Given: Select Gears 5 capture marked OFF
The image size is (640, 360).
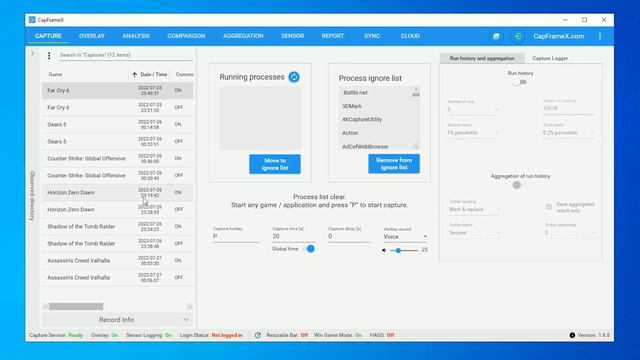Looking at the screenshot, I should [118, 142].
